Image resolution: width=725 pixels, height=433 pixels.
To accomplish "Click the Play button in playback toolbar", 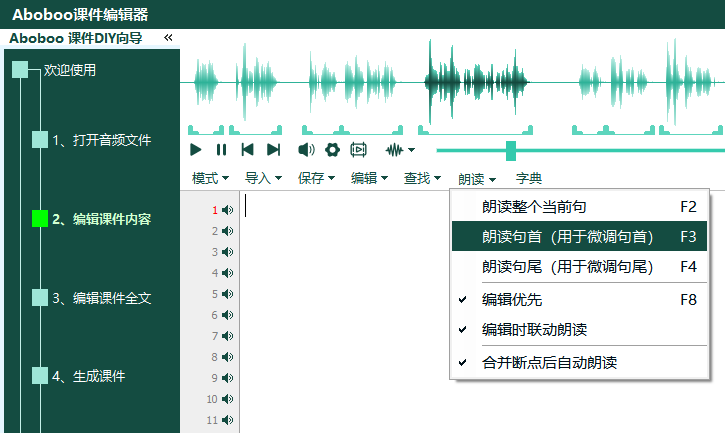I will (196, 150).
